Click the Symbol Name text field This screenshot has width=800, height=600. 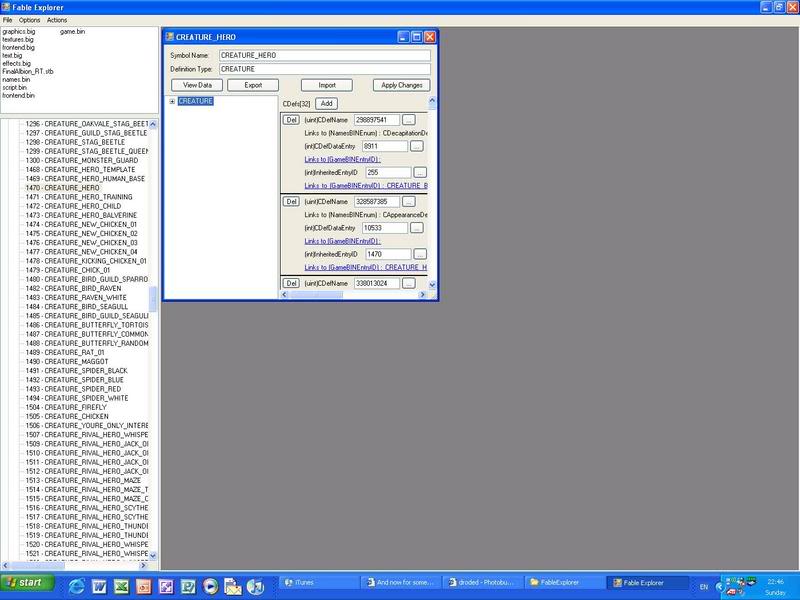click(x=323, y=55)
